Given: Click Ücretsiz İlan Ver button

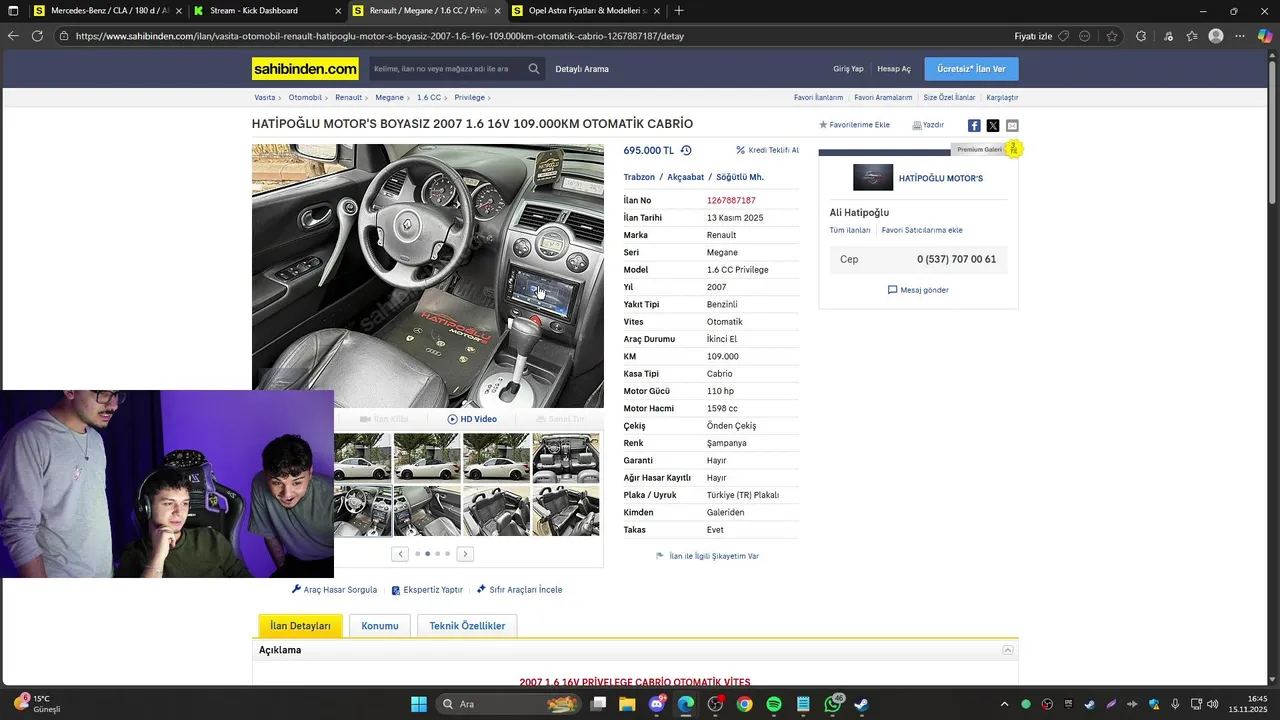Looking at the screenshot, I should tap(971, 69).
